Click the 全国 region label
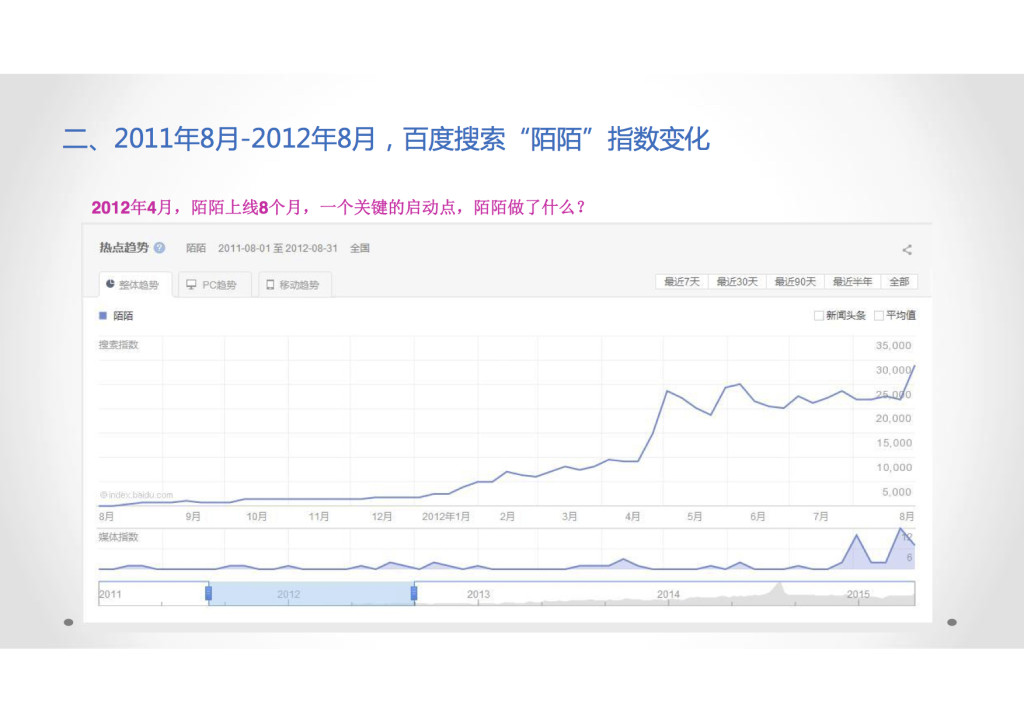This screenshot has height=723, width=1024. (360, 248)
